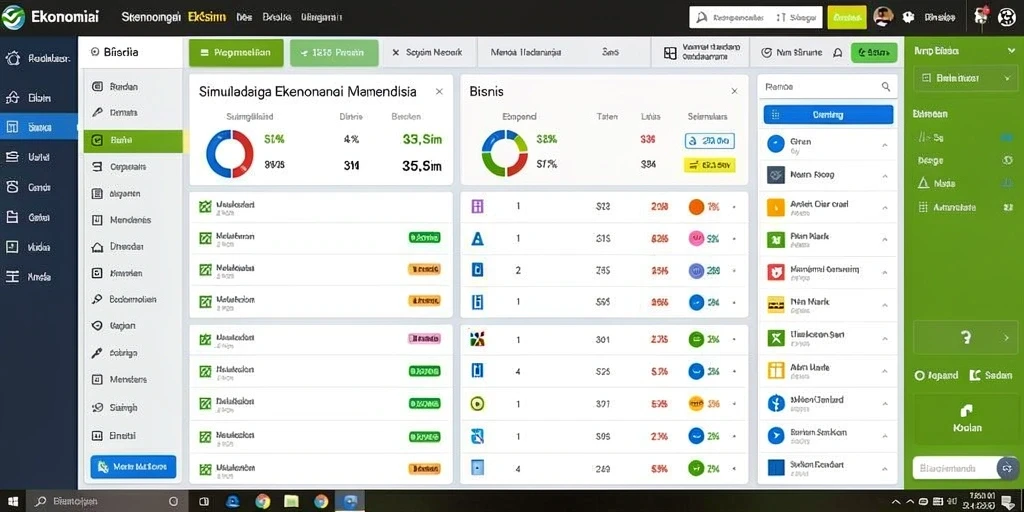Click the user avatar in top bar
1024x512 pixels.
click(883, 17)
